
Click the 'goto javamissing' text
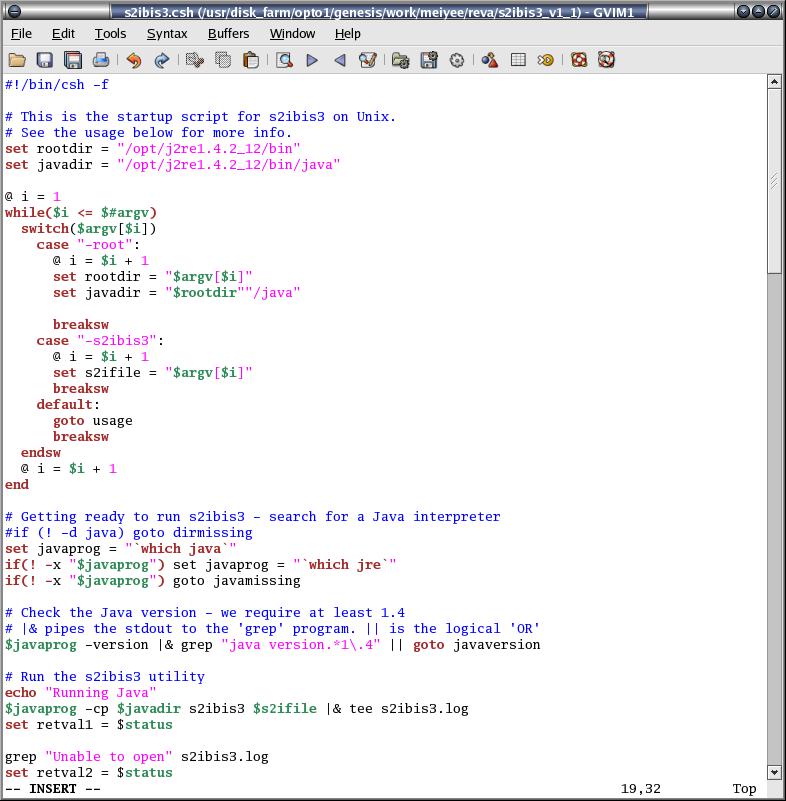point(236,580)
